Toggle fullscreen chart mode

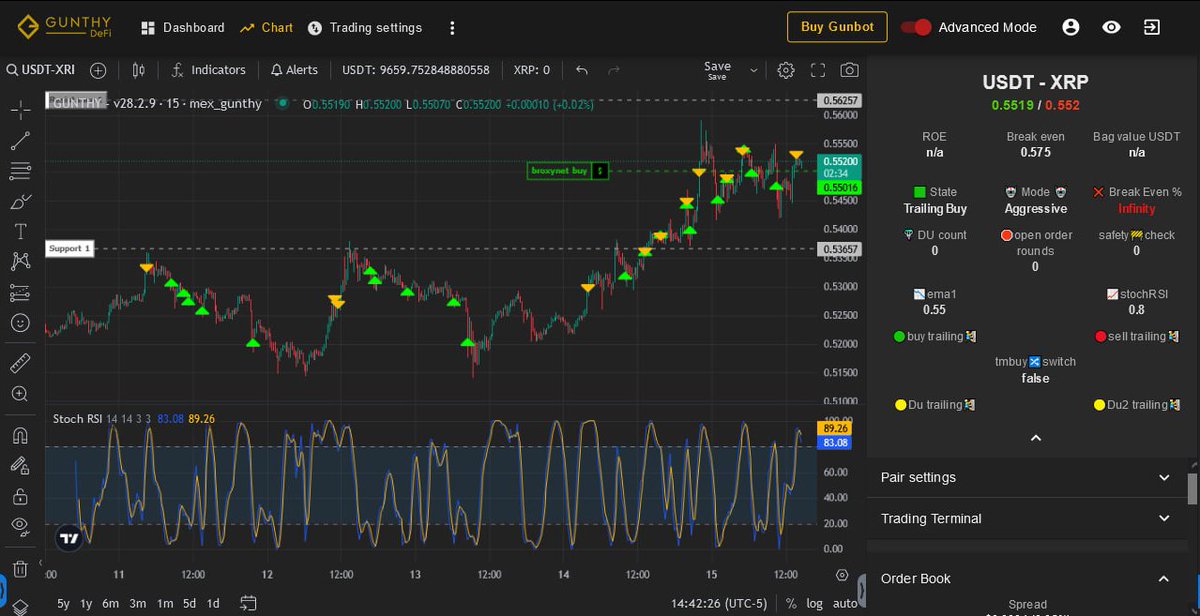(818, 70)
